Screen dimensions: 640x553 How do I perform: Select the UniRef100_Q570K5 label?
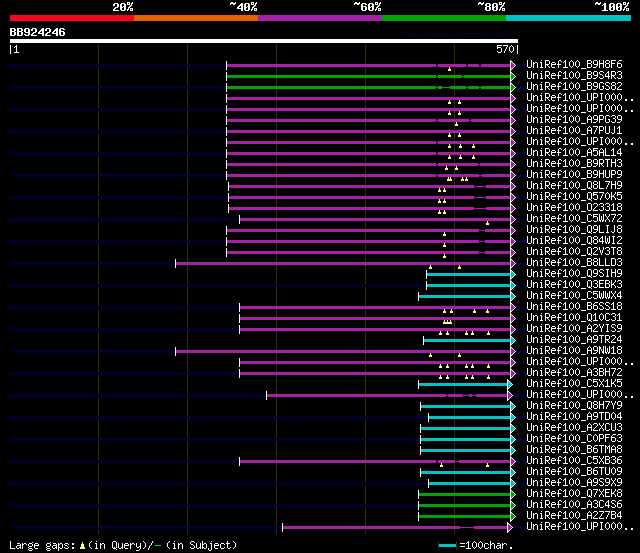click(574, 196)
